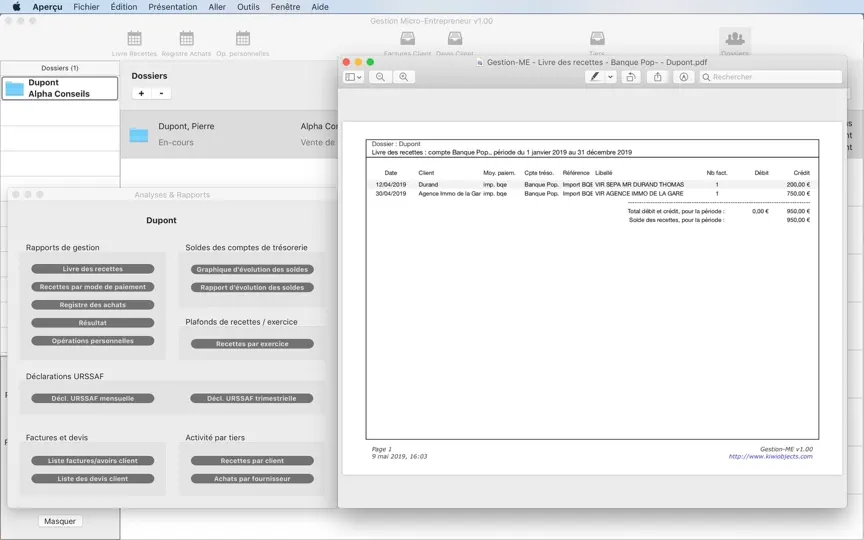864x540 pixels.
Task: Share the PDF document
Action: (657, 77)
